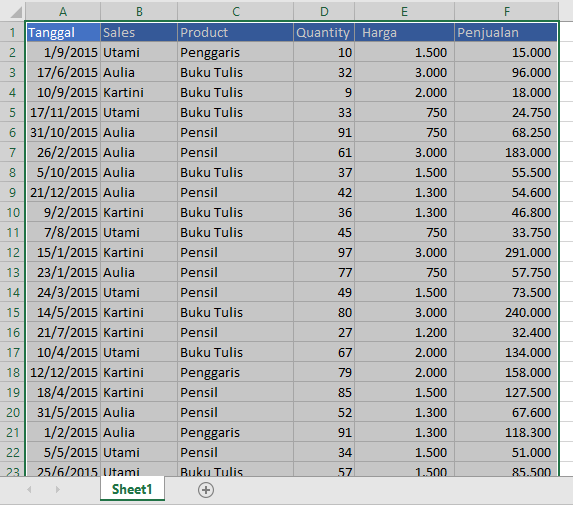Click Penggaris in row 21
573x505 pixels.
click(236, 433)
